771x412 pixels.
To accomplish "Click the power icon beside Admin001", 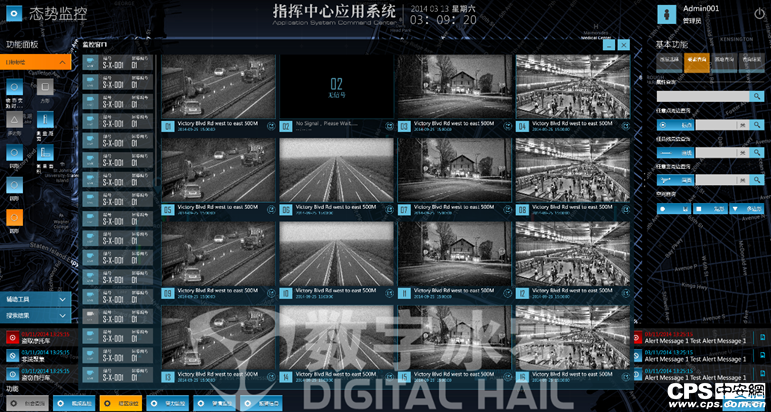I will 759,13.
